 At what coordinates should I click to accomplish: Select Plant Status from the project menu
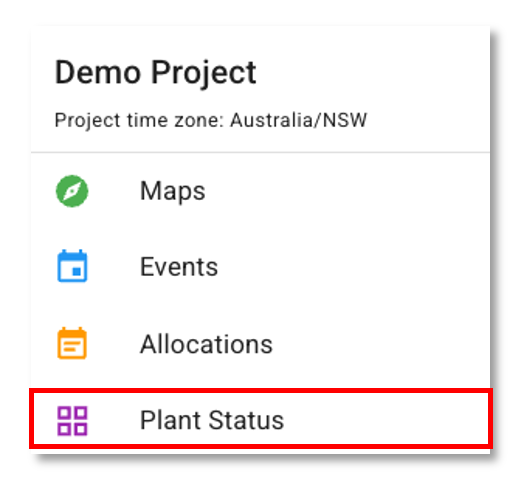[260, 420]
